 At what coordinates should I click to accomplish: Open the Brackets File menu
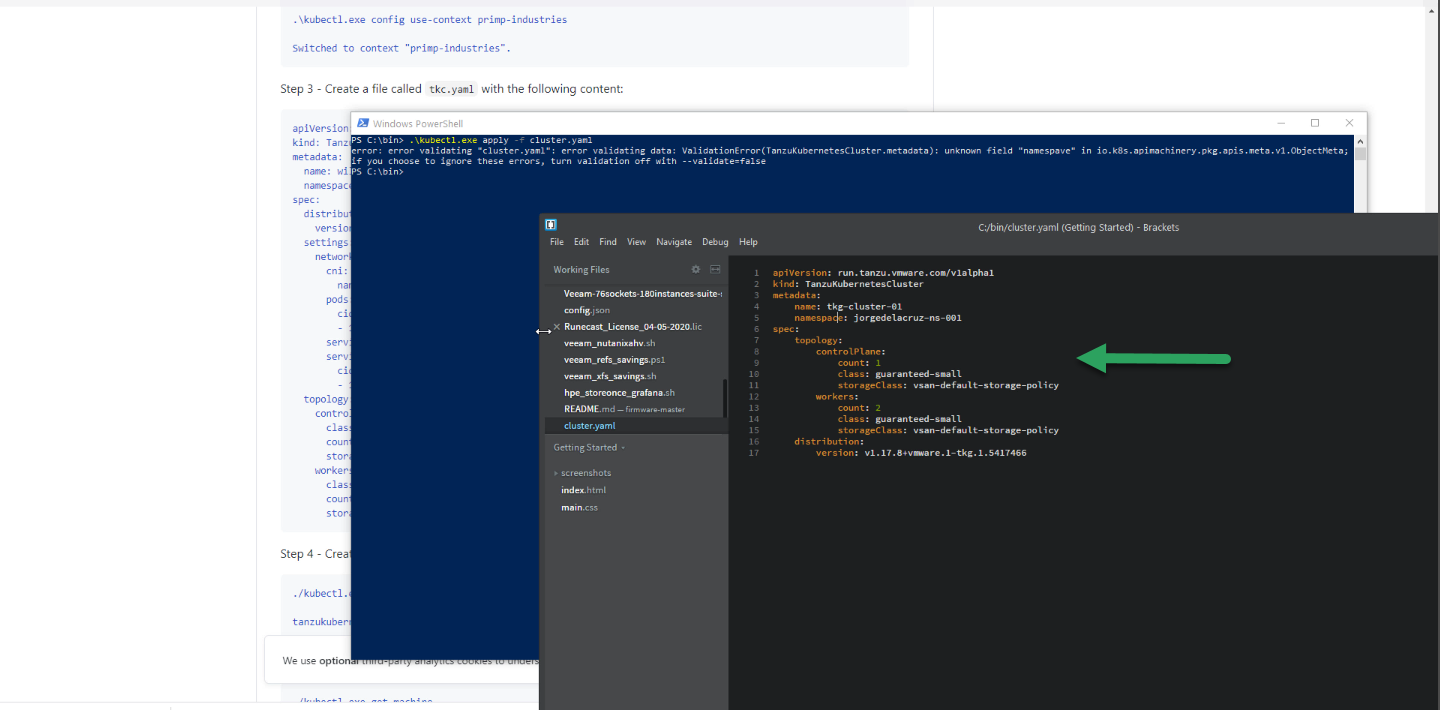(556, 242)
